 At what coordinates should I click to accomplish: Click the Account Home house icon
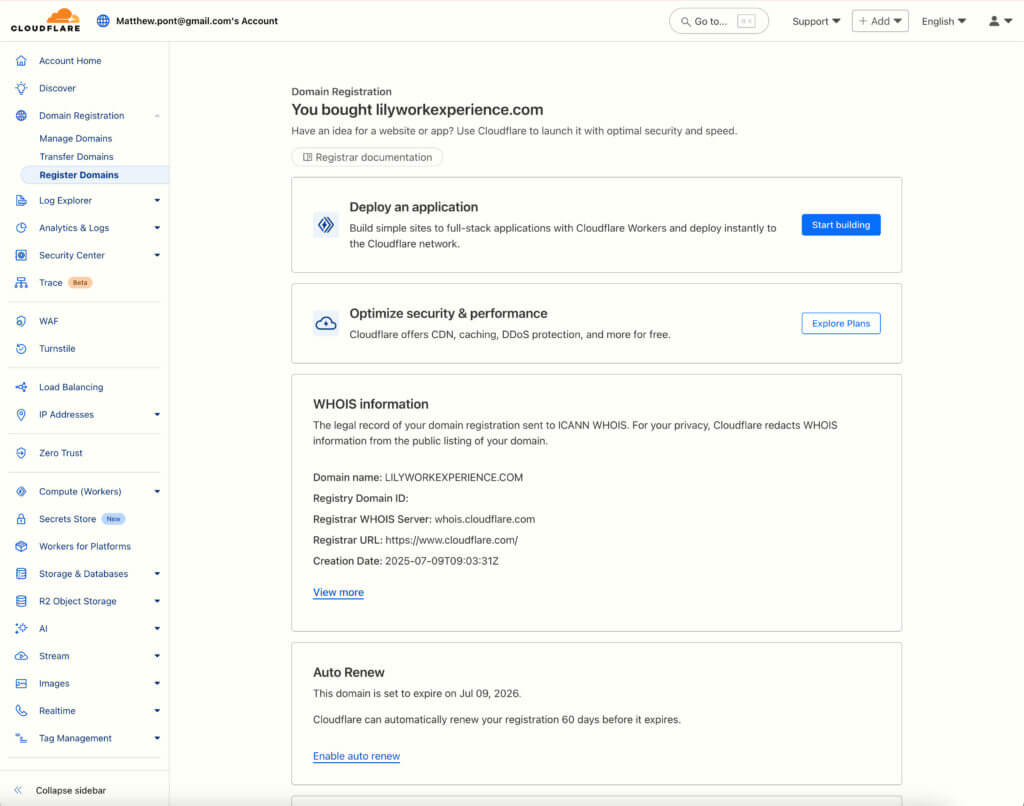21,61
